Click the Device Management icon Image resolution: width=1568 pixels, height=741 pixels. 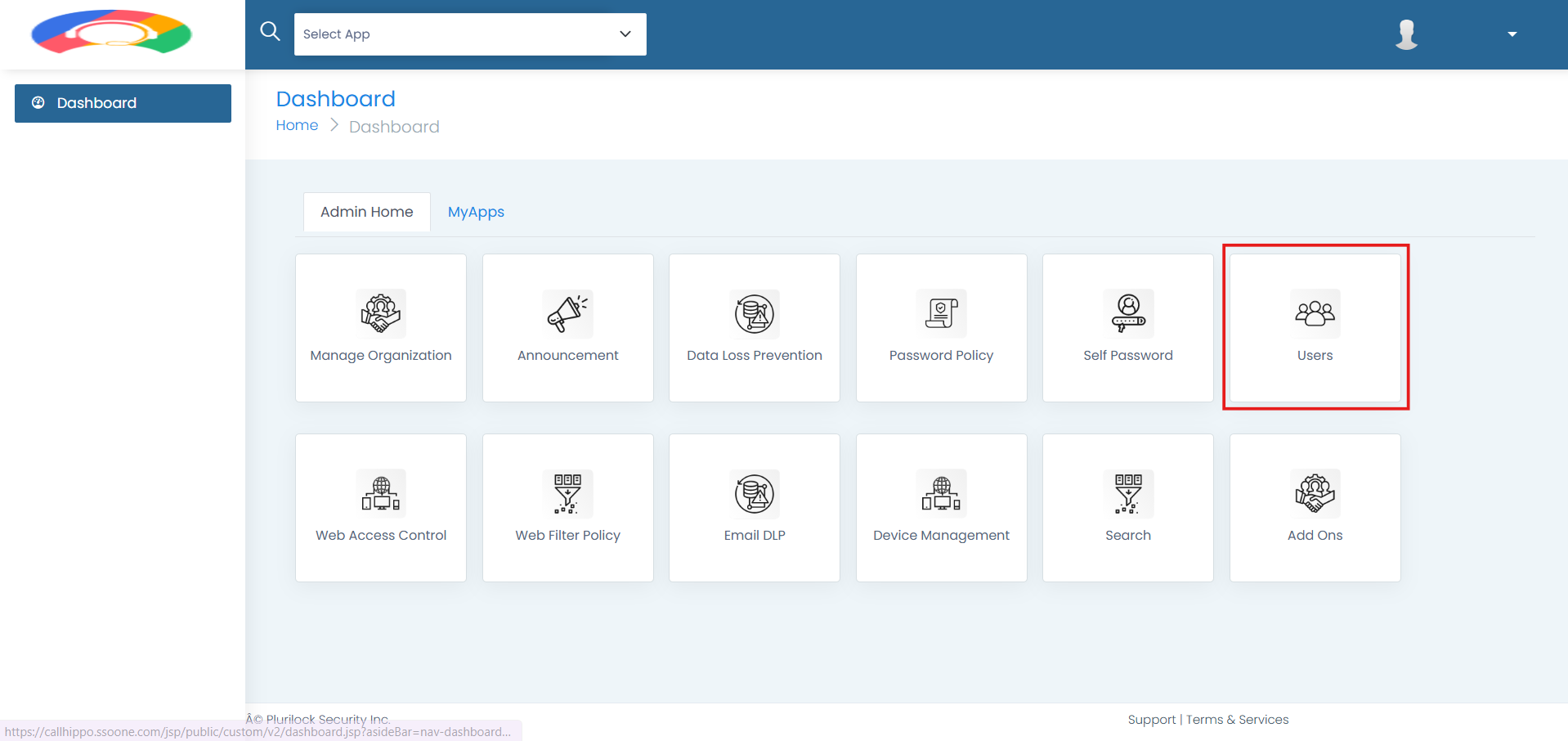point(942,493)
